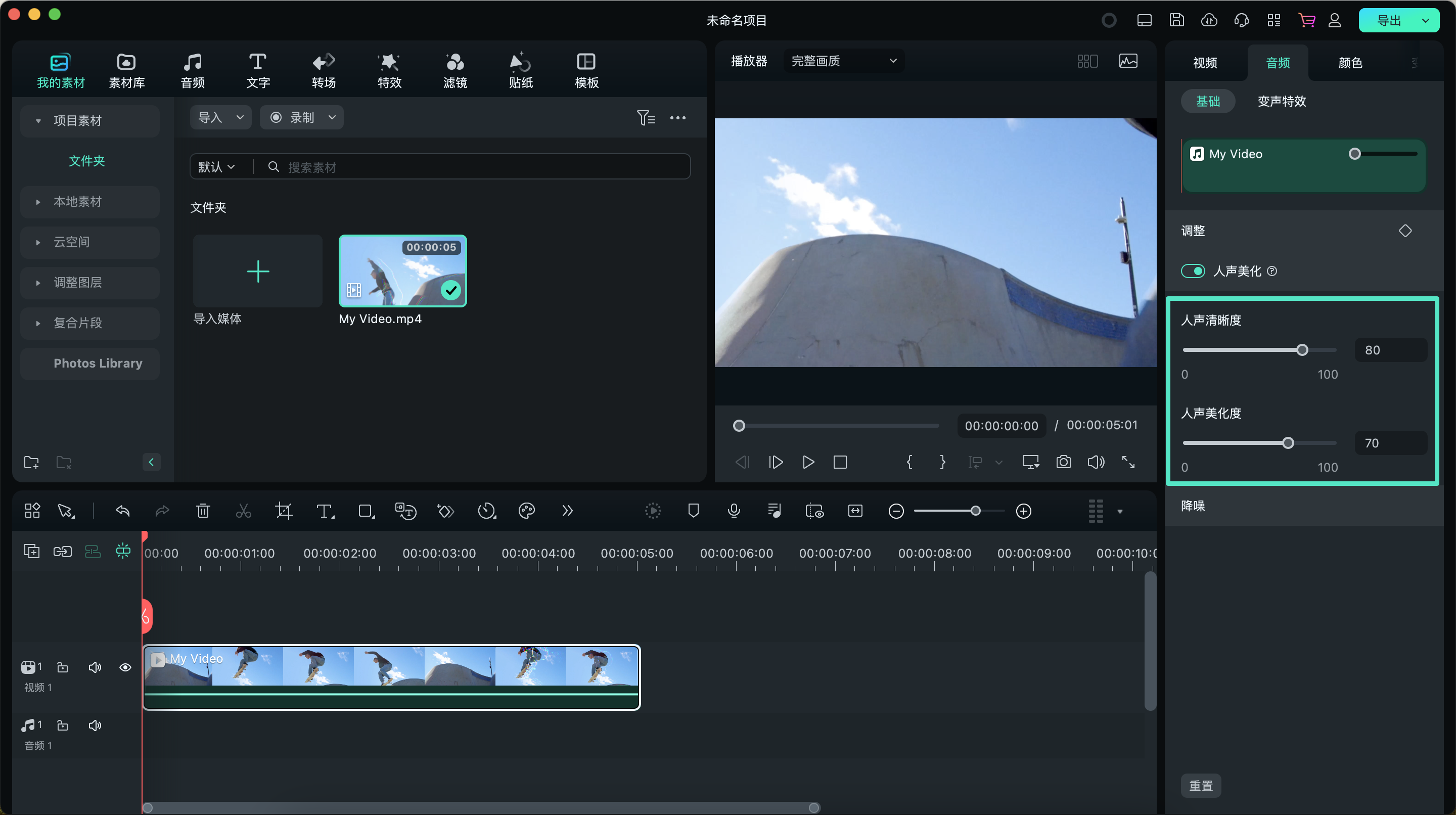Open the 完整画质 quality dropdown
1456x815 pixels.
pyautogui.click(x=843, y=61)
